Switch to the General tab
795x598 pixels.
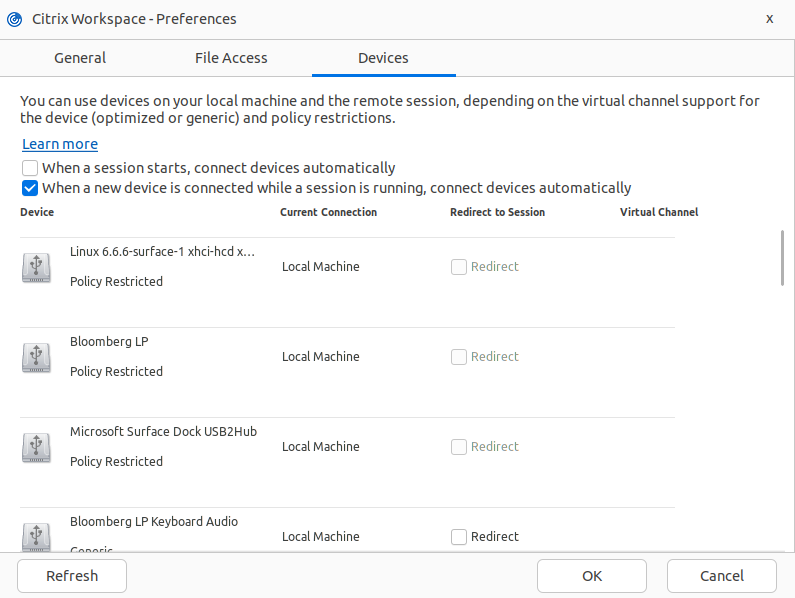(x=80, y=58)
